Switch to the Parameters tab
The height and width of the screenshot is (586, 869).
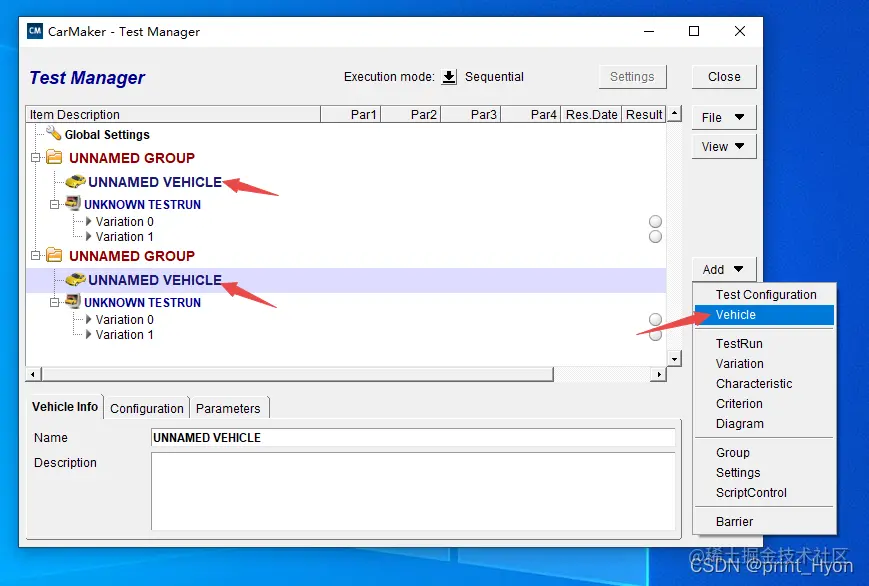(x=228, y=409)
